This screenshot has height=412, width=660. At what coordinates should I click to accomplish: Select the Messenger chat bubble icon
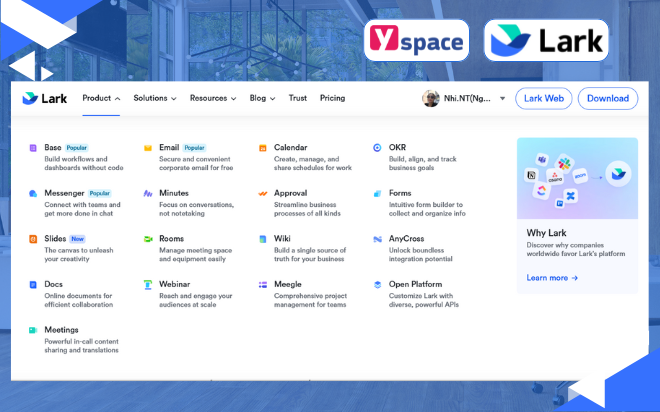pos(33,193)
